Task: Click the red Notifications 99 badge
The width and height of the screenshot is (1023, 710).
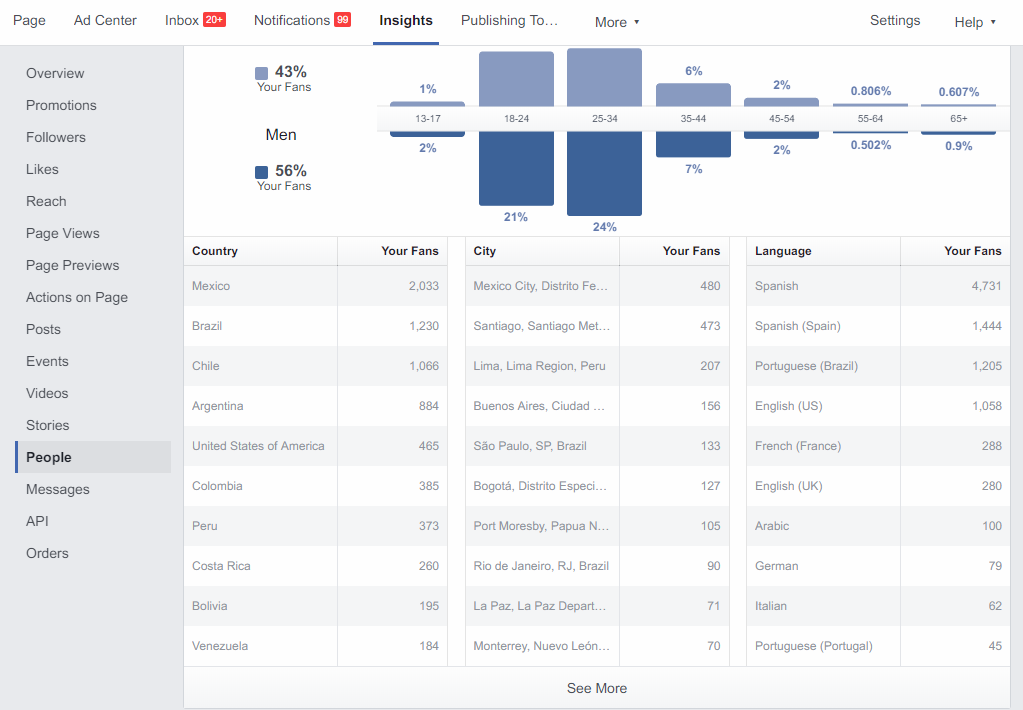Action: click(342, 20)
